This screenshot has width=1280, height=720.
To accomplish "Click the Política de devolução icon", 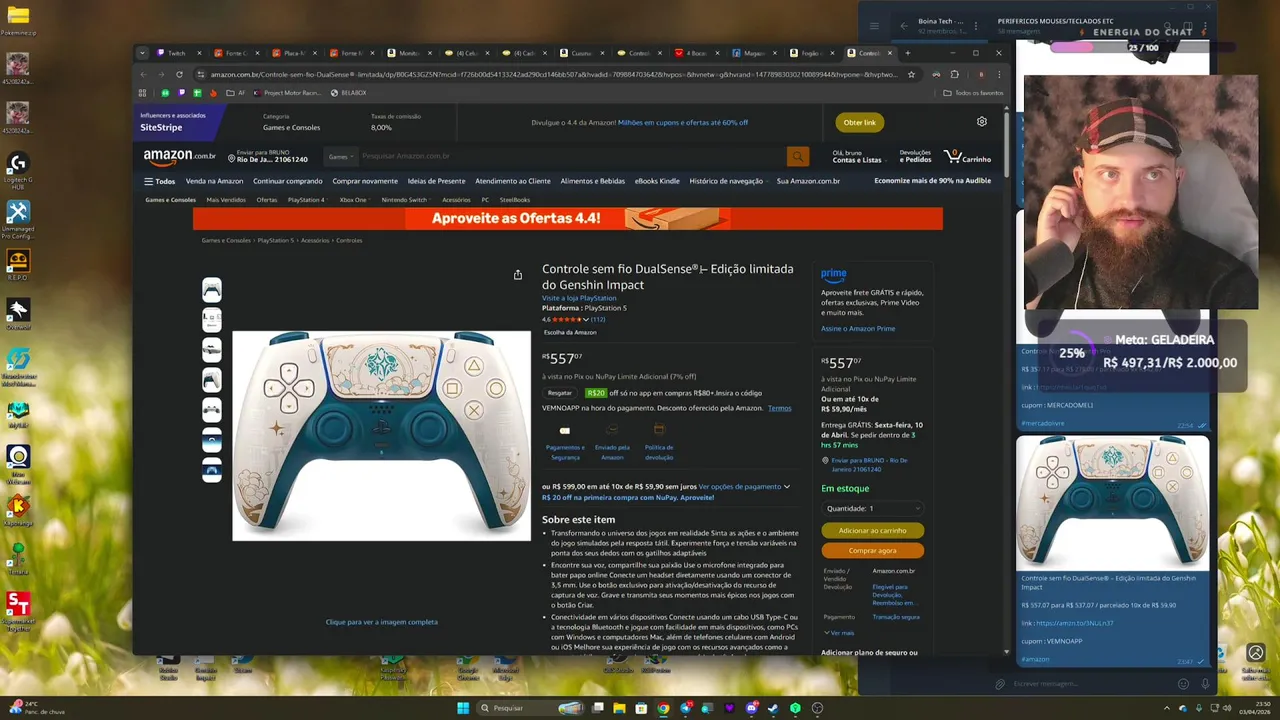I will [659, 430].
